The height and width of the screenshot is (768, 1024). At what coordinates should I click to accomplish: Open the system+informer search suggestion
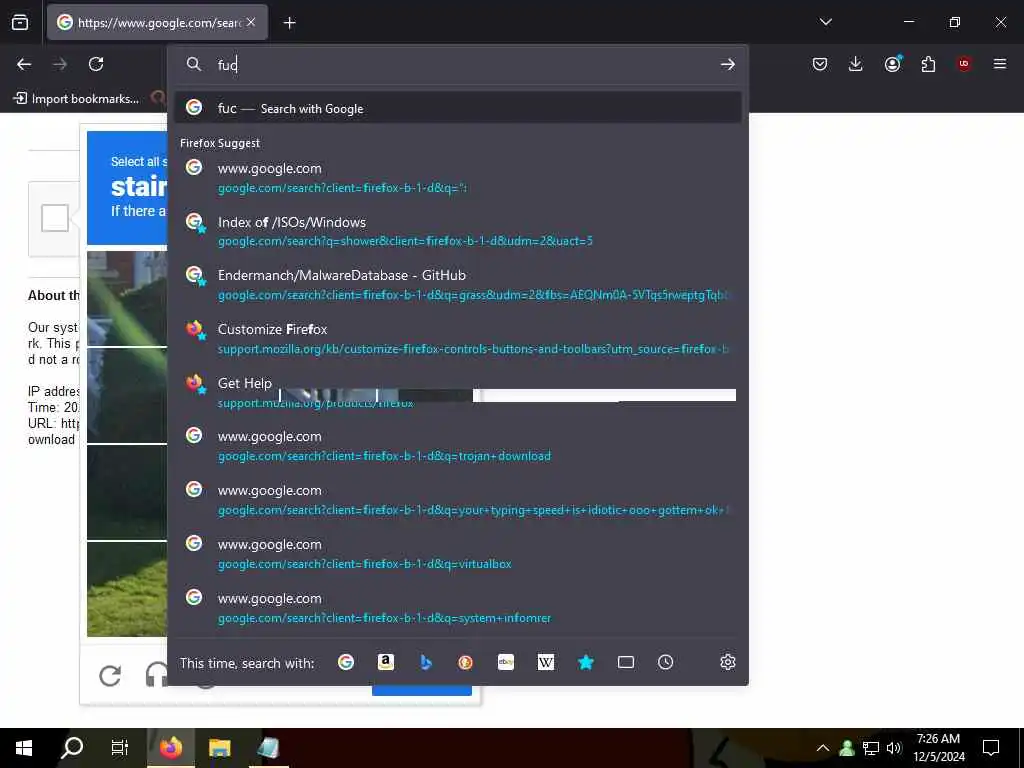point(458,607)
